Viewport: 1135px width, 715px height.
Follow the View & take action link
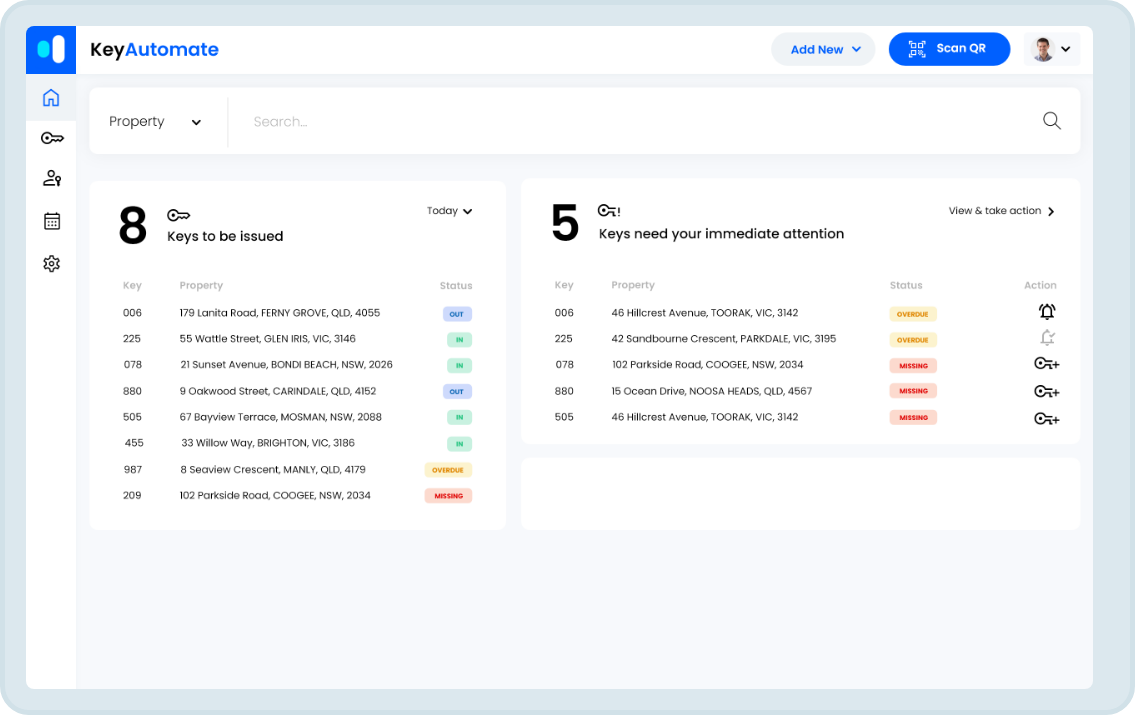[1001, 211]
